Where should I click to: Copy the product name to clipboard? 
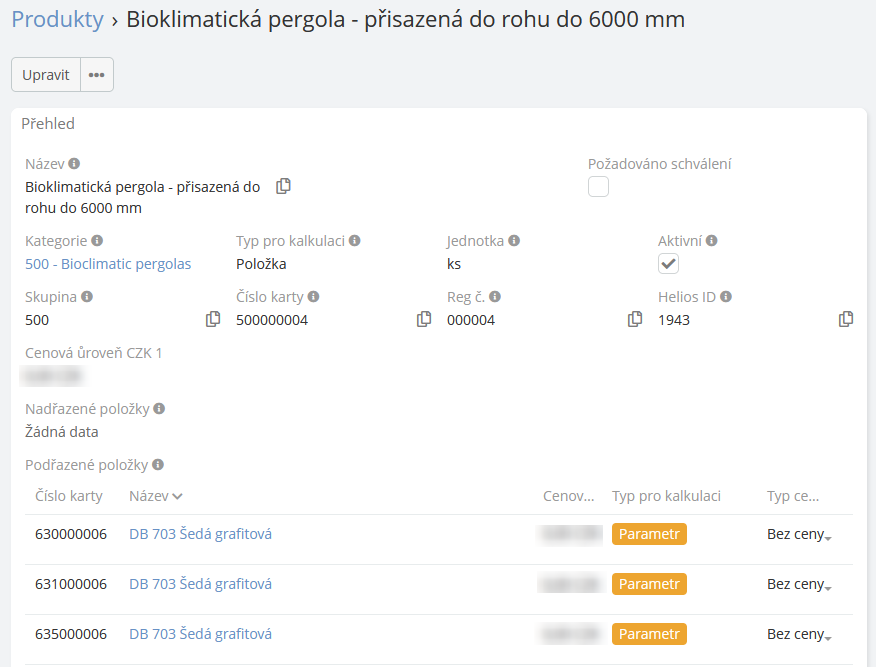284,186
